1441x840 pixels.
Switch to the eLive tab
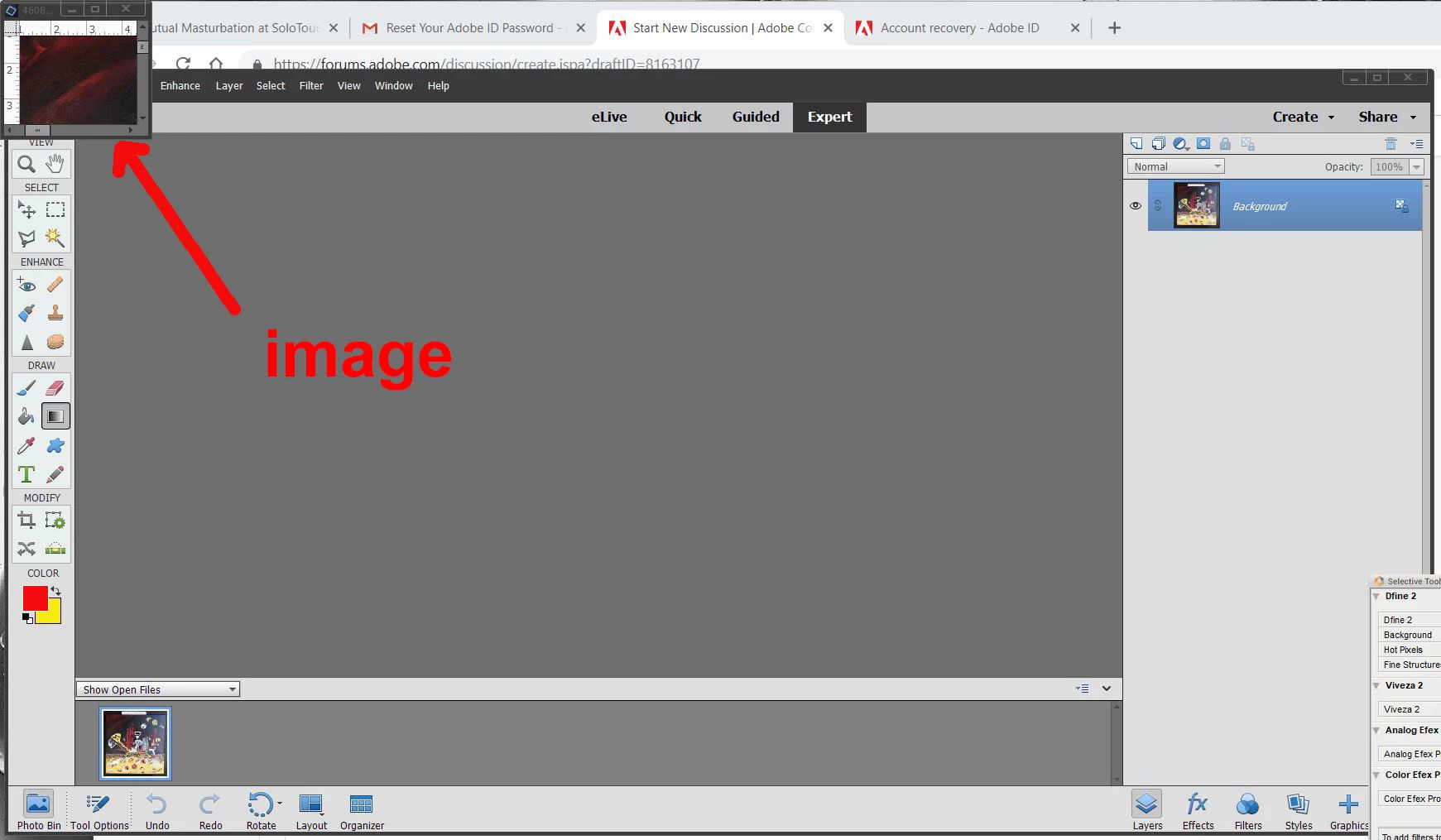(609, 117)
